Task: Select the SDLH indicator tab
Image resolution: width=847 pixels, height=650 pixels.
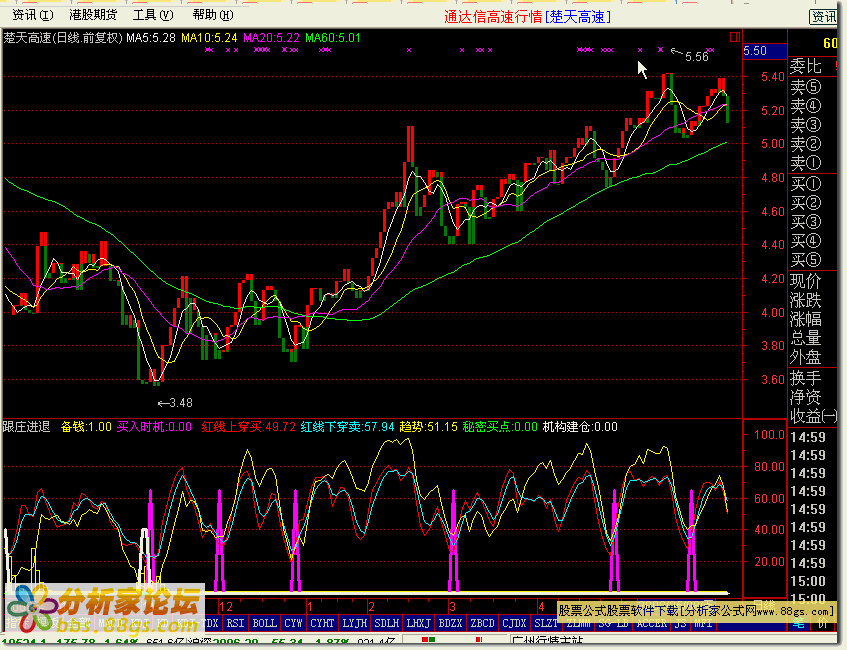Action: point(387,623)
